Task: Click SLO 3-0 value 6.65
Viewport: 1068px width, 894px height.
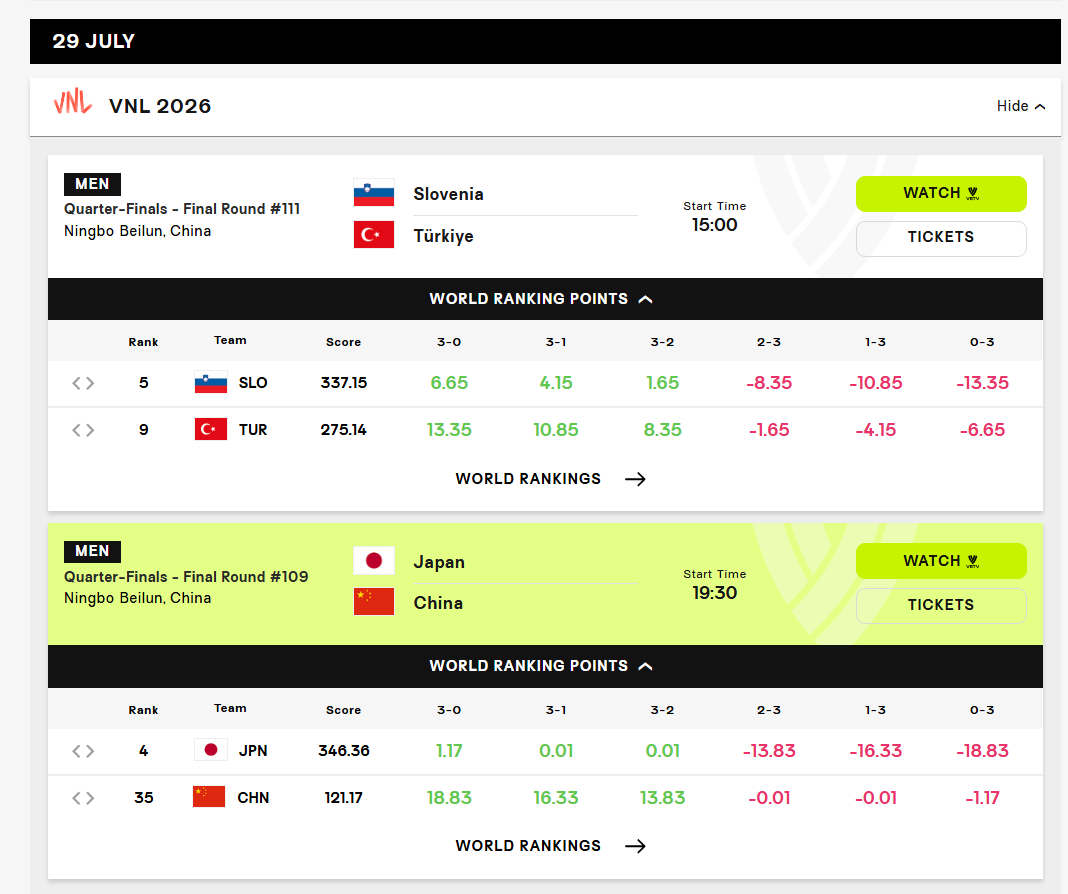Action: tap(449, 383)
